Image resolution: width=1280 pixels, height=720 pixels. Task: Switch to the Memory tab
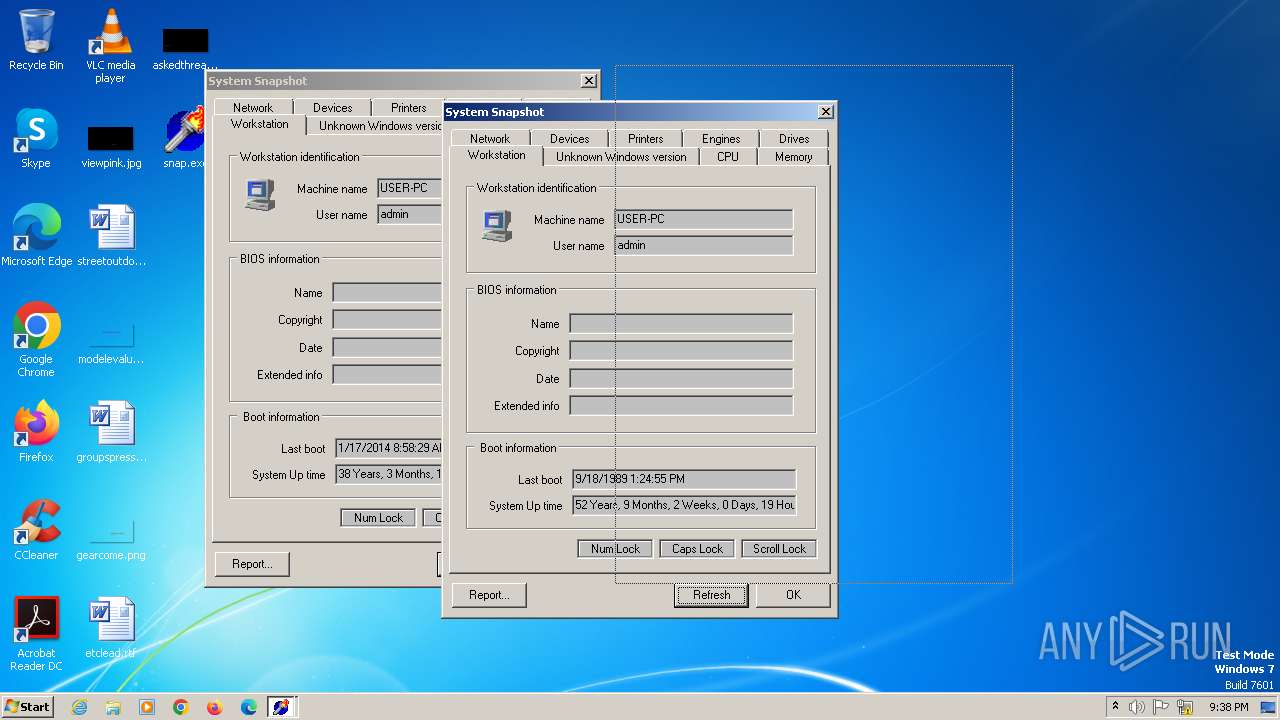click(794, 157)
